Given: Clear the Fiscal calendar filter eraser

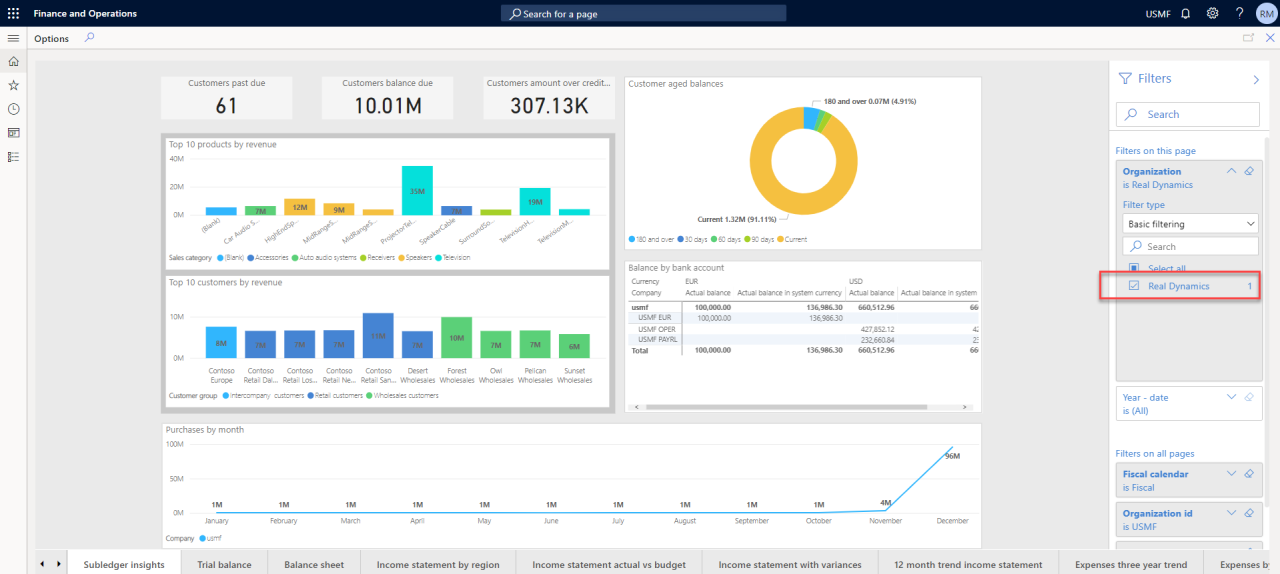Looking at the screenshot, I should tap(1248, 474).
